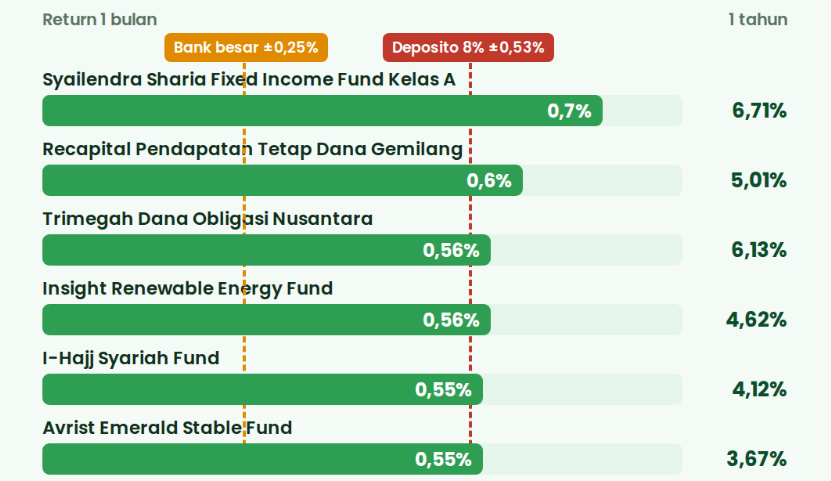This screenshot has height=481, width=831.
Task: Click the red Deposito 8% ±0,53% badge
Action: point(468,48)
